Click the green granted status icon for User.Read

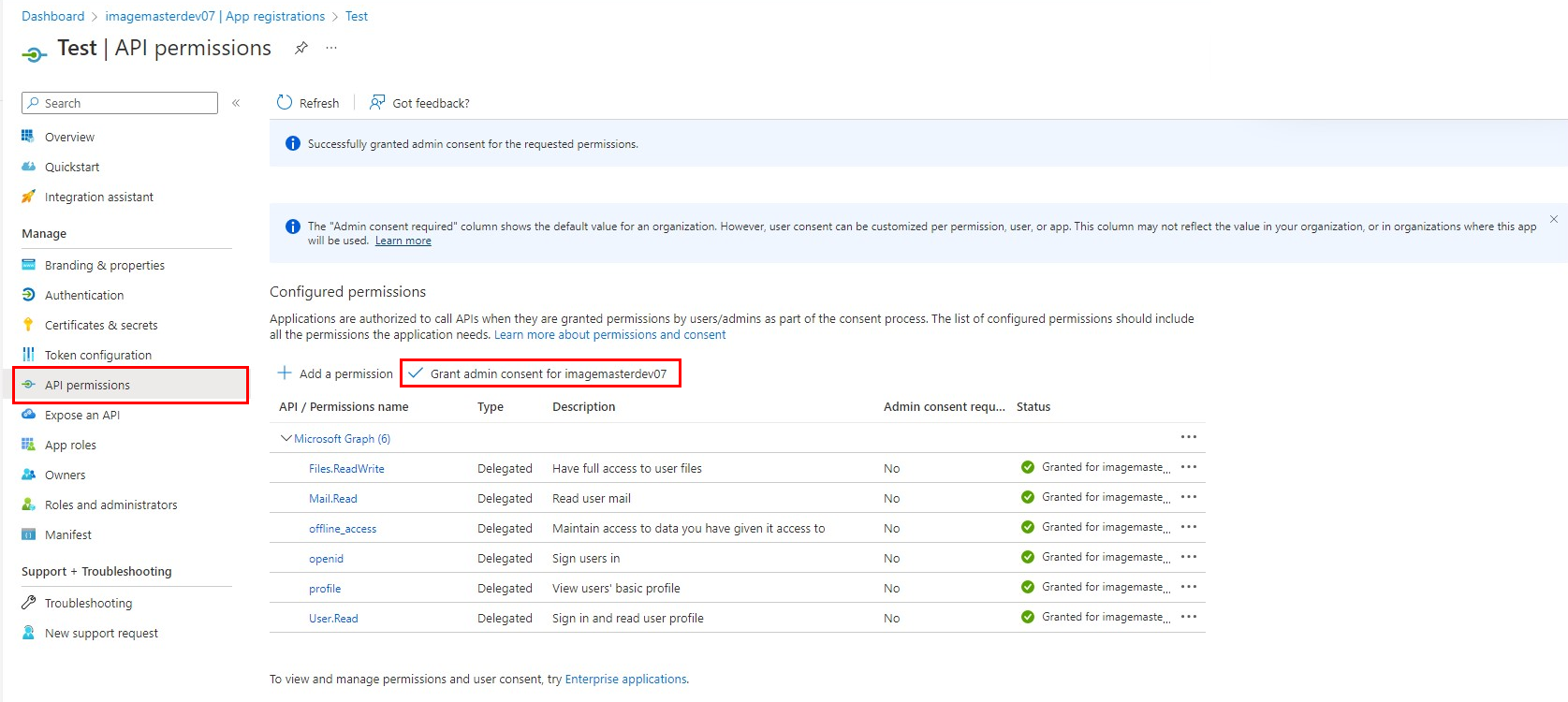click(1028, 617)
